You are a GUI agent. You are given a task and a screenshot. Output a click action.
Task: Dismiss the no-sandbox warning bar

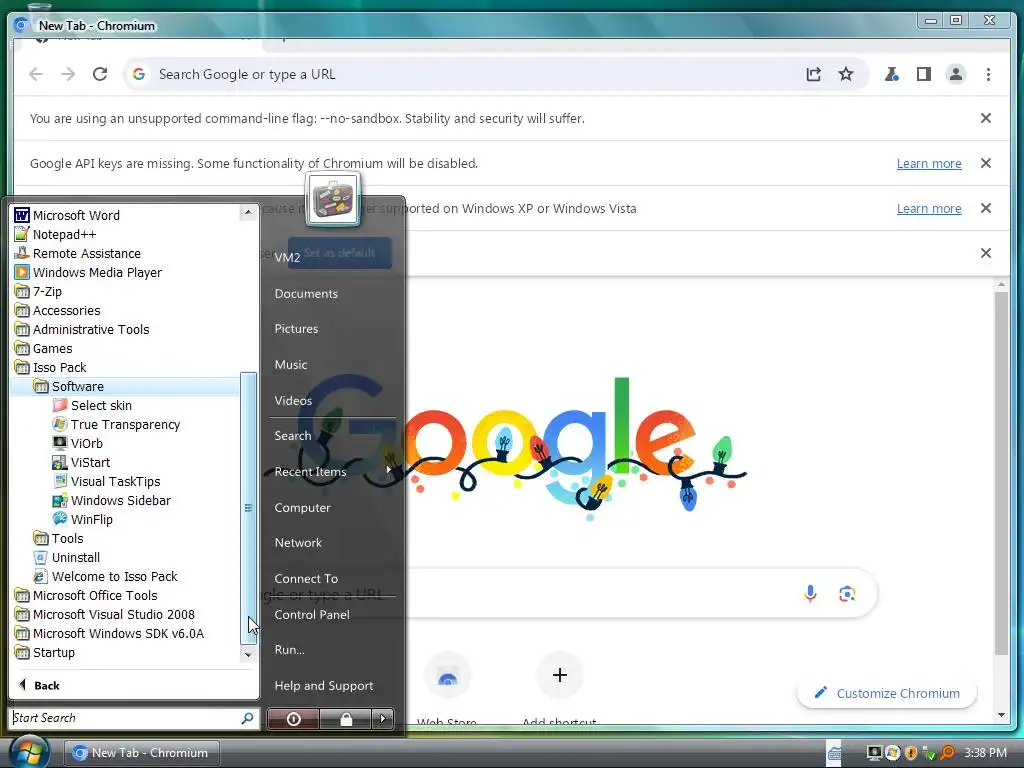(x=986, y=118)
